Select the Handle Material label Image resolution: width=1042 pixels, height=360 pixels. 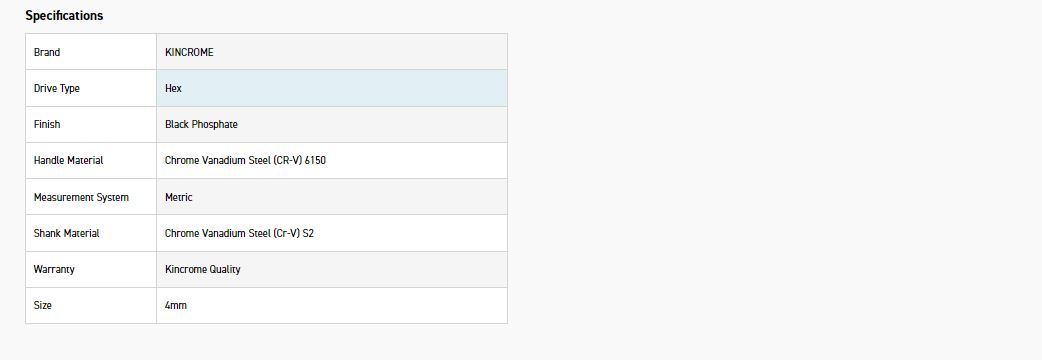(68, 160)
